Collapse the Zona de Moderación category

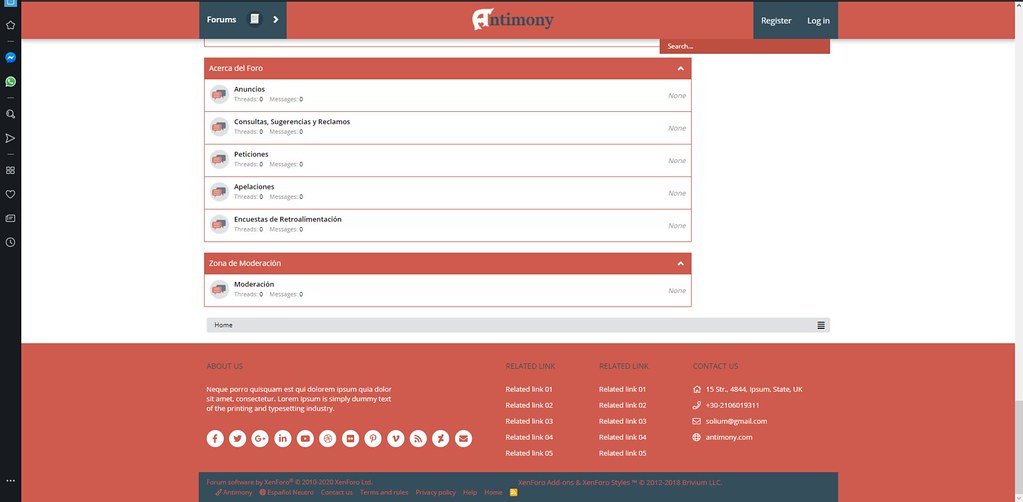click(680, 264)
